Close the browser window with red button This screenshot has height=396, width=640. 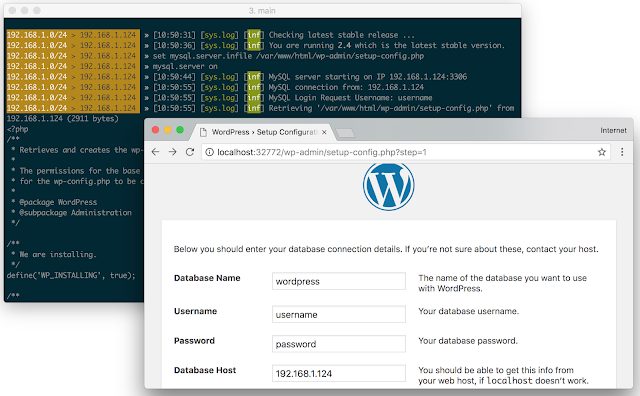click(x=156, y=130)
